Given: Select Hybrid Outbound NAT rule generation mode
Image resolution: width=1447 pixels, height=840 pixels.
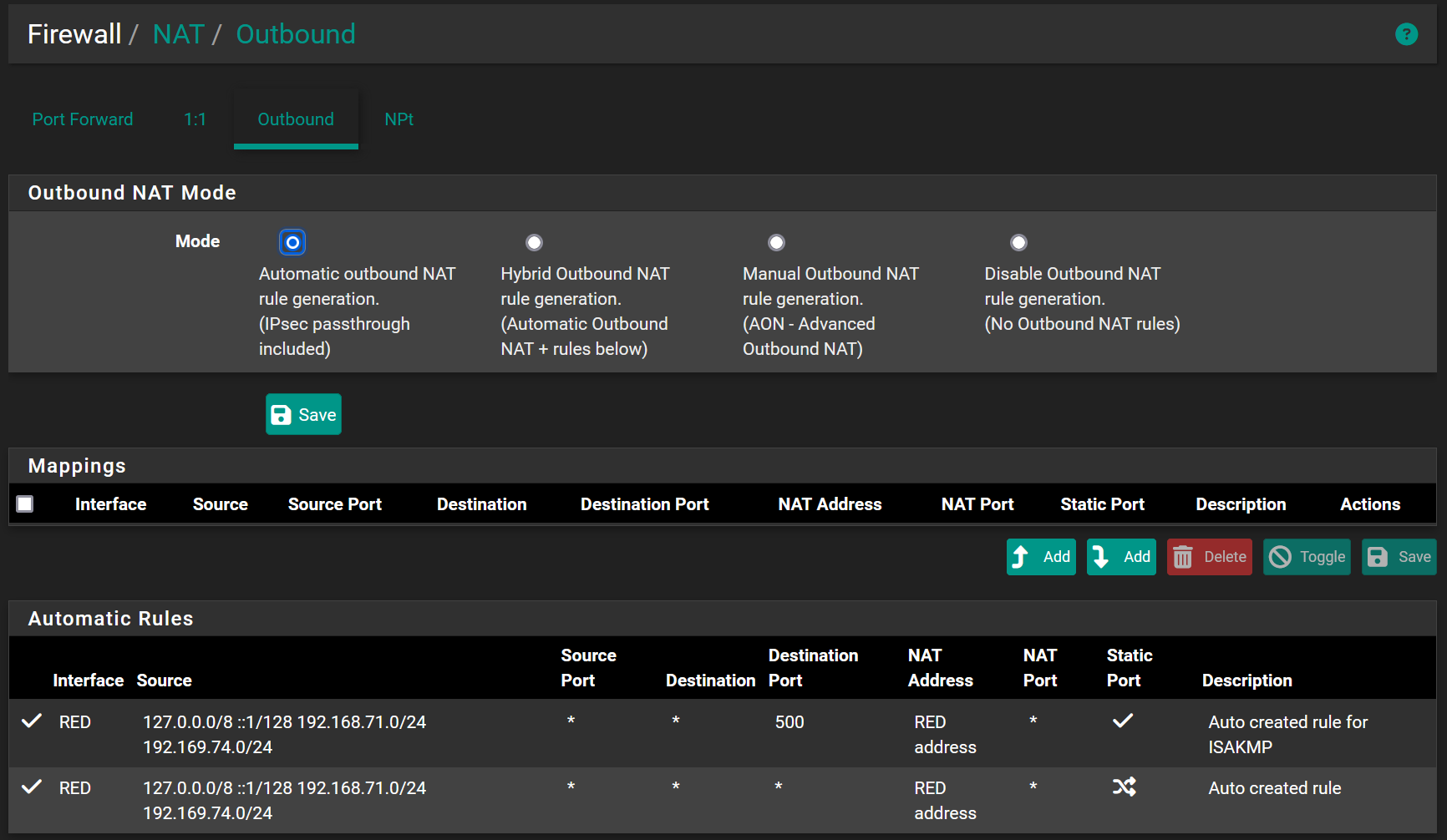Looking at the screenshot, I should 534,242.
